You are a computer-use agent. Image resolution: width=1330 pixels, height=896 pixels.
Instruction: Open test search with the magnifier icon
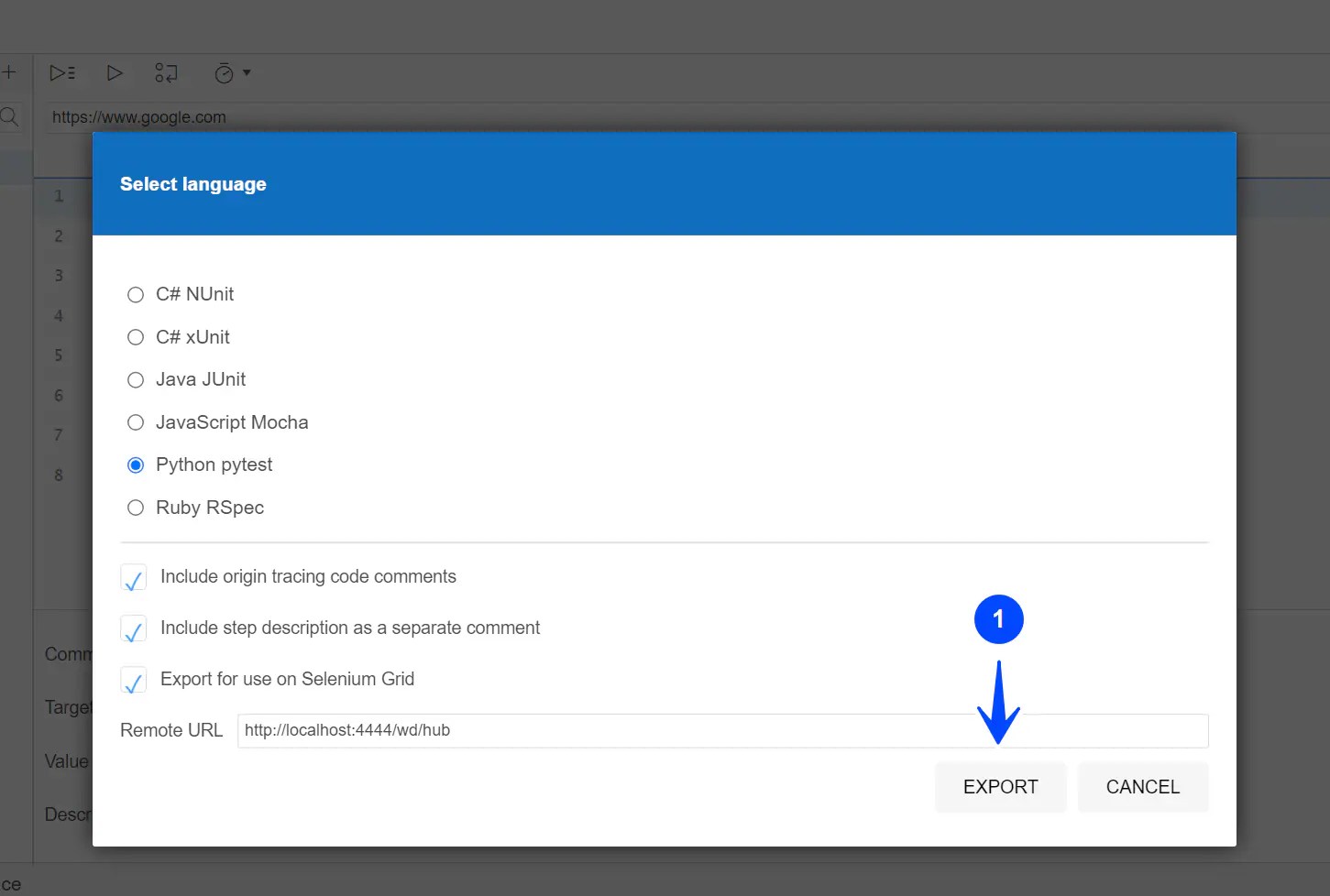[9, 116]
